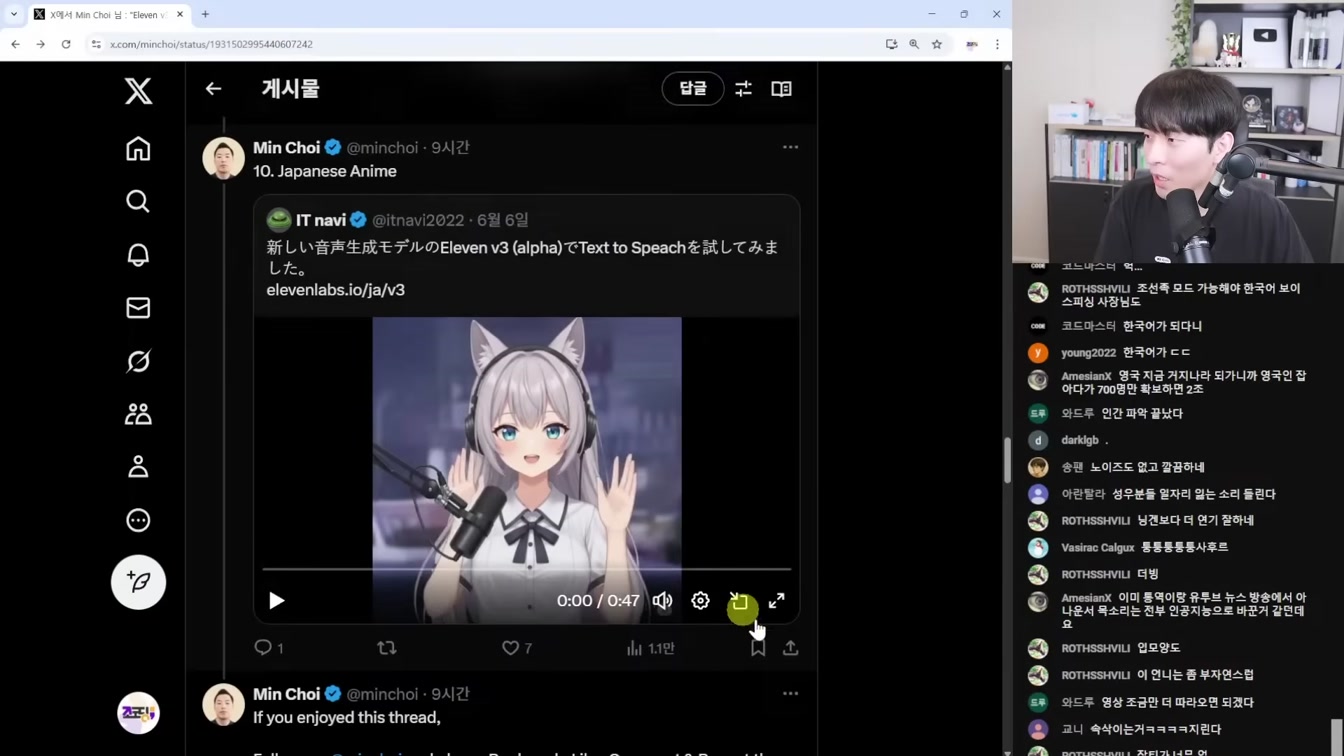Viewport: 1344px width, 756px height.
Task: Open the @itnavi2022 handle
Action: tap(418, 220)
